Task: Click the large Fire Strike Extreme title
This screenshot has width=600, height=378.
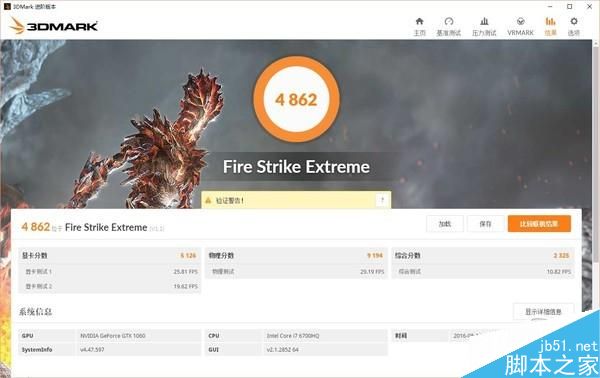Action: [296, 167]
